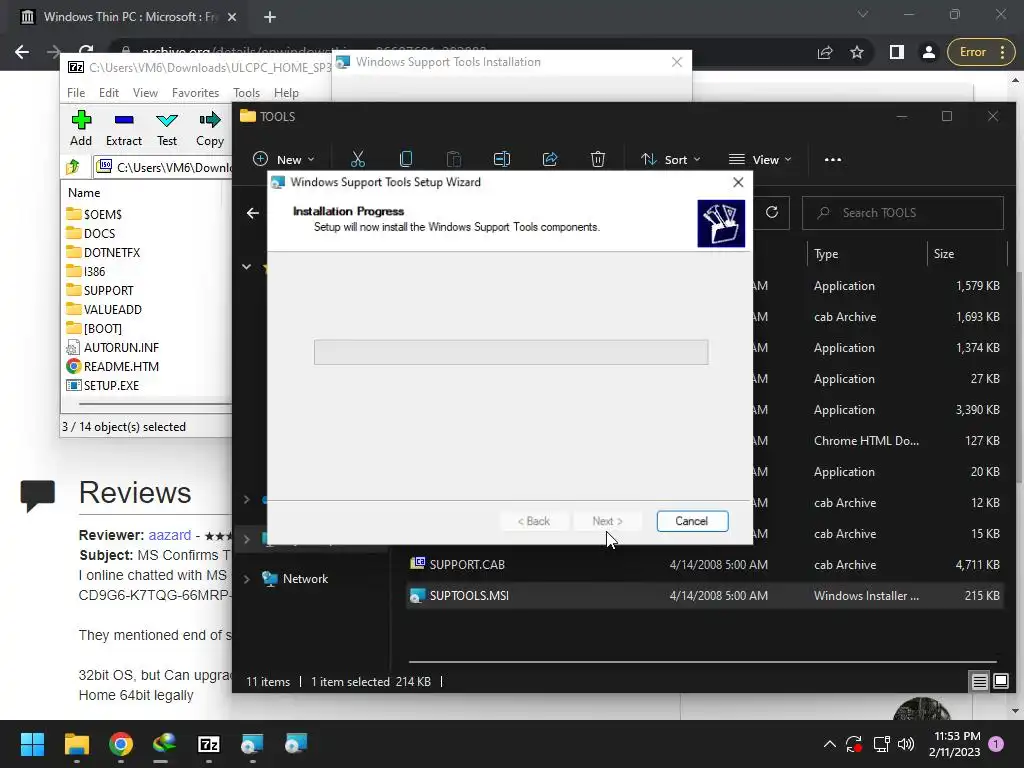Click Share icon in TOOLS Explorer toolbar
This screenshot has width=1024, height=768.
(x=550, y=159)
